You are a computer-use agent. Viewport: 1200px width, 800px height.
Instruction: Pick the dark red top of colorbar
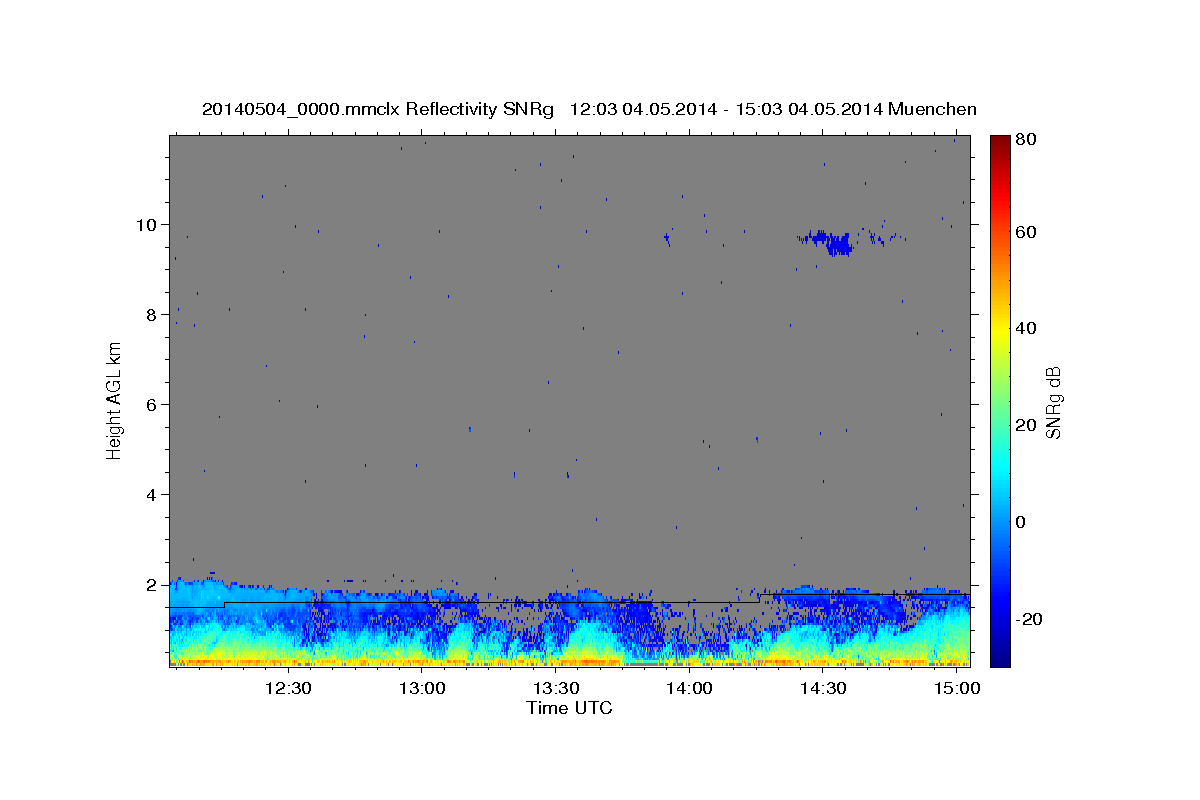(999, 145)
